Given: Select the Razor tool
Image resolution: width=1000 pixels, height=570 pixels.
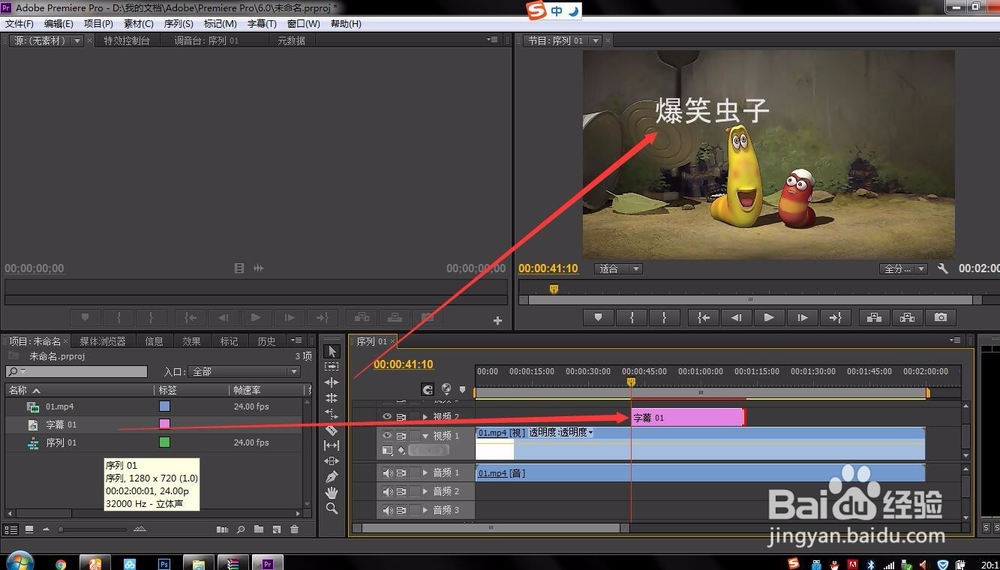Looking at the screenshot, I should 332,430.
